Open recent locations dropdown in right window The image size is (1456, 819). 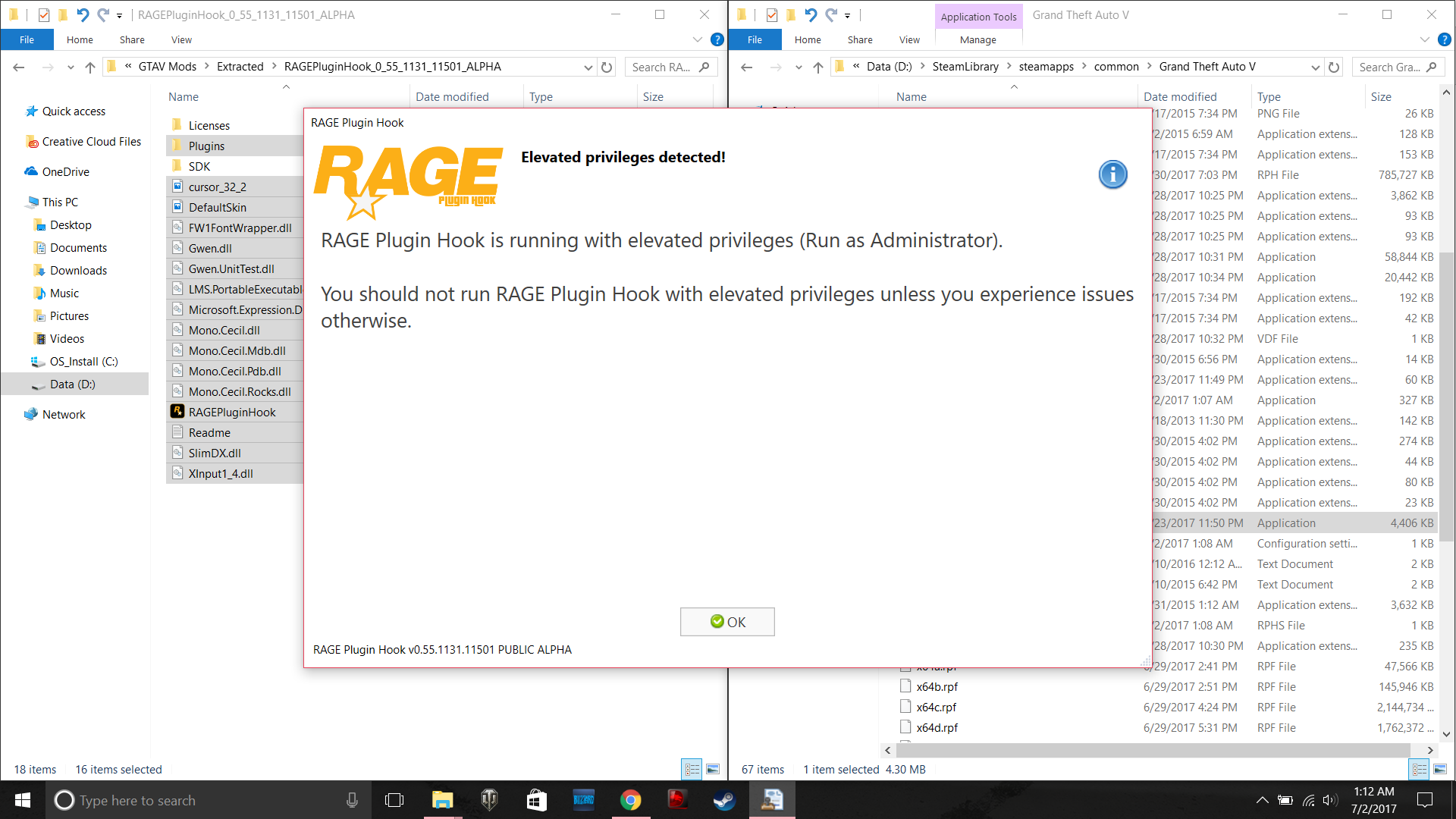point(799,67)
